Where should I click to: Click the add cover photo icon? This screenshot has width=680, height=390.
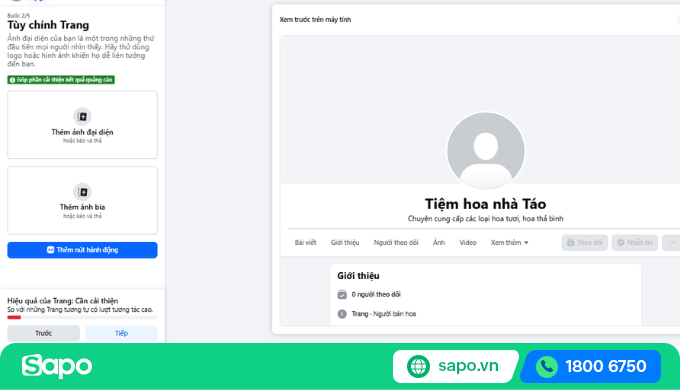point(82,192)
